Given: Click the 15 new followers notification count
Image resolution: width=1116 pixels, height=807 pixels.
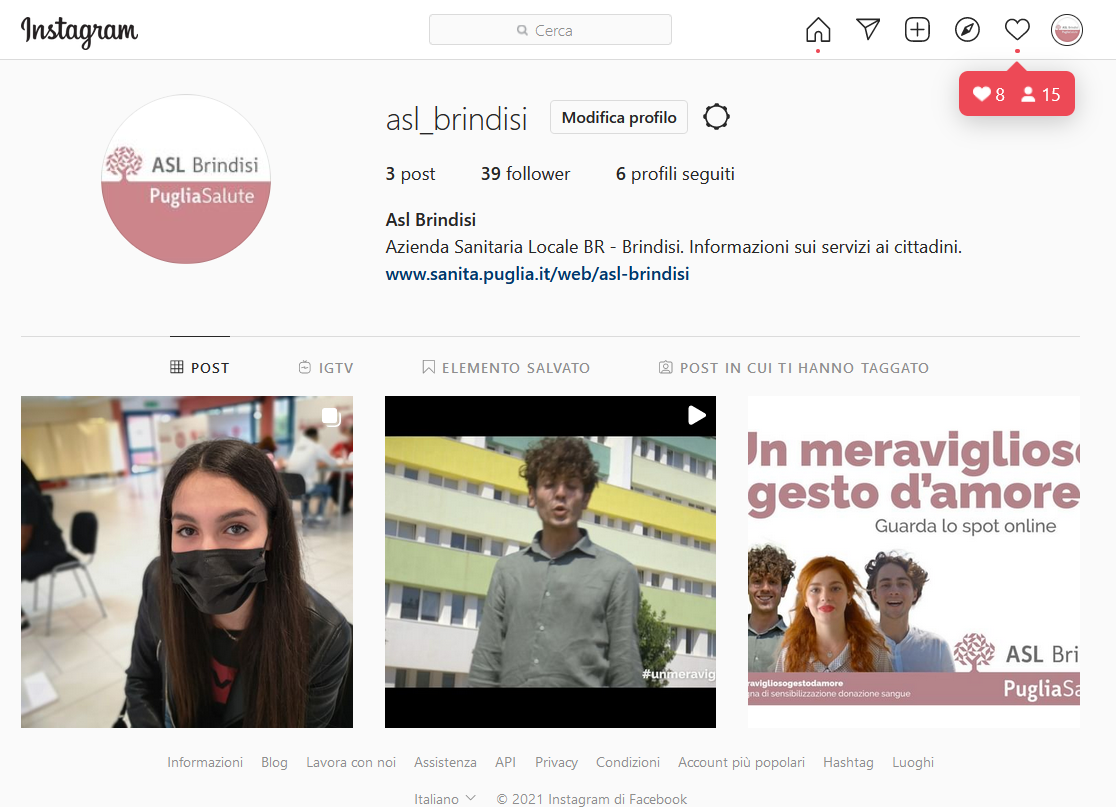Looking at the screenshot, I should [x=1041, y=94].
